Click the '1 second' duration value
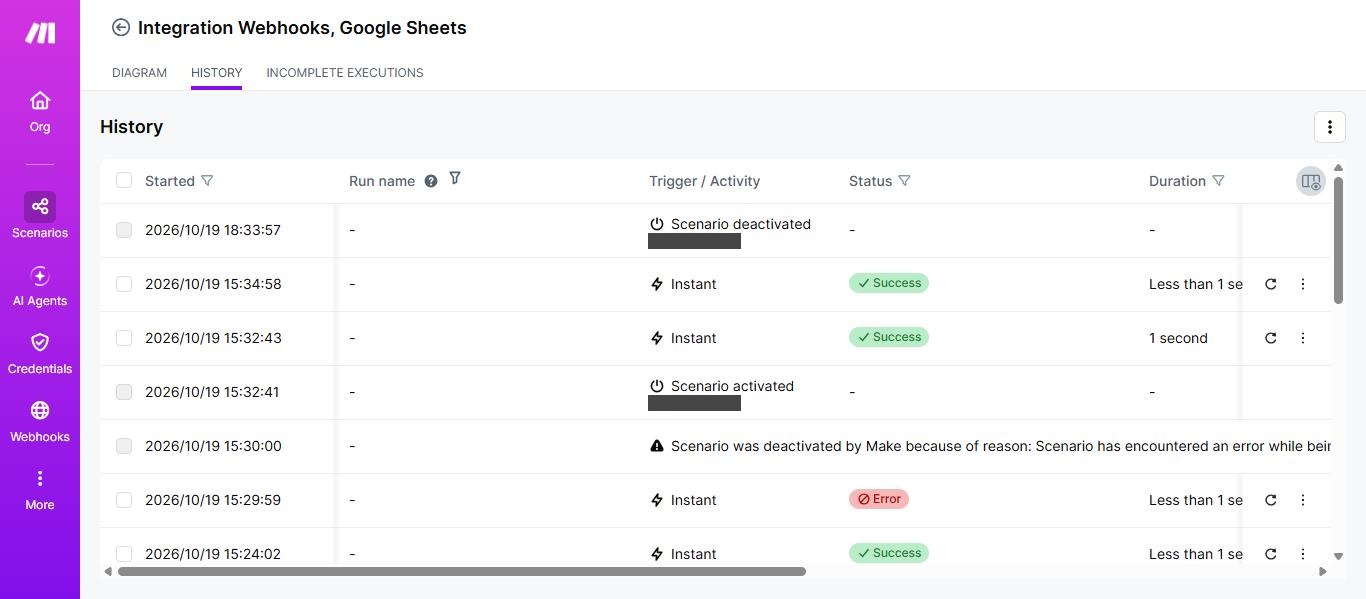The image size is (1366, 599). click(1178, 338)
